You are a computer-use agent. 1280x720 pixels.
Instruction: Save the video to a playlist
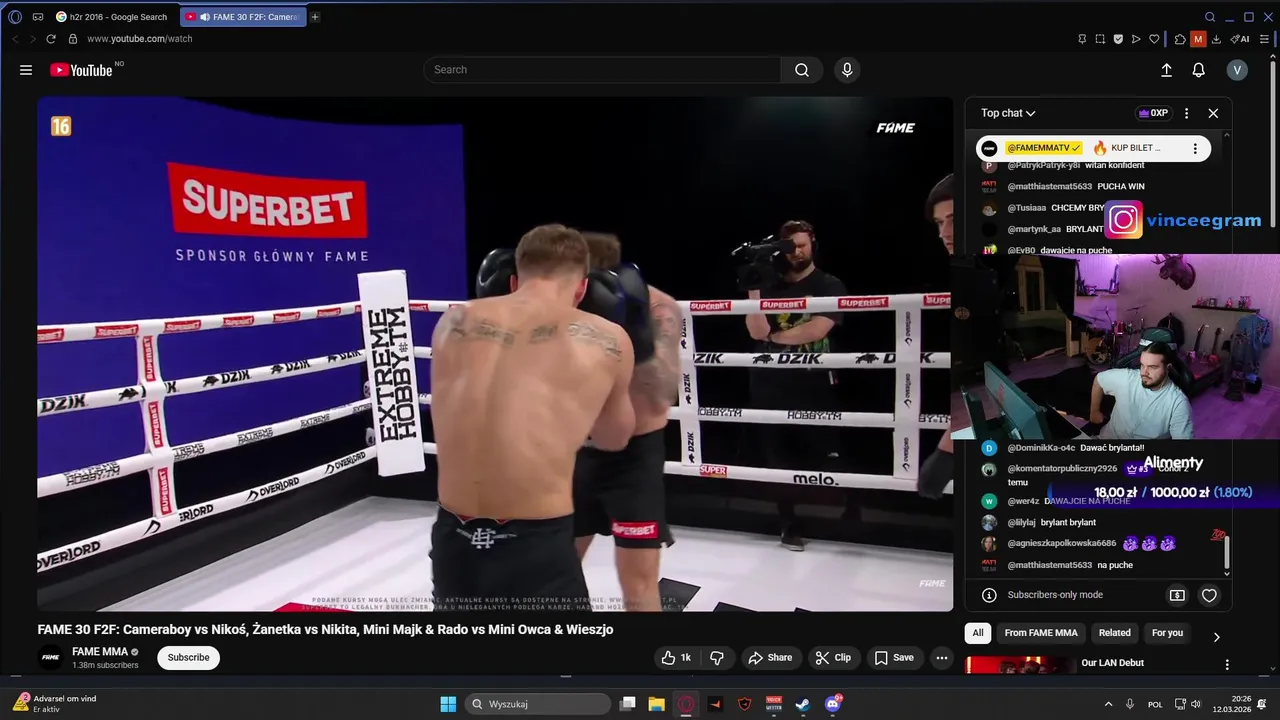click(x=893, y=658)
